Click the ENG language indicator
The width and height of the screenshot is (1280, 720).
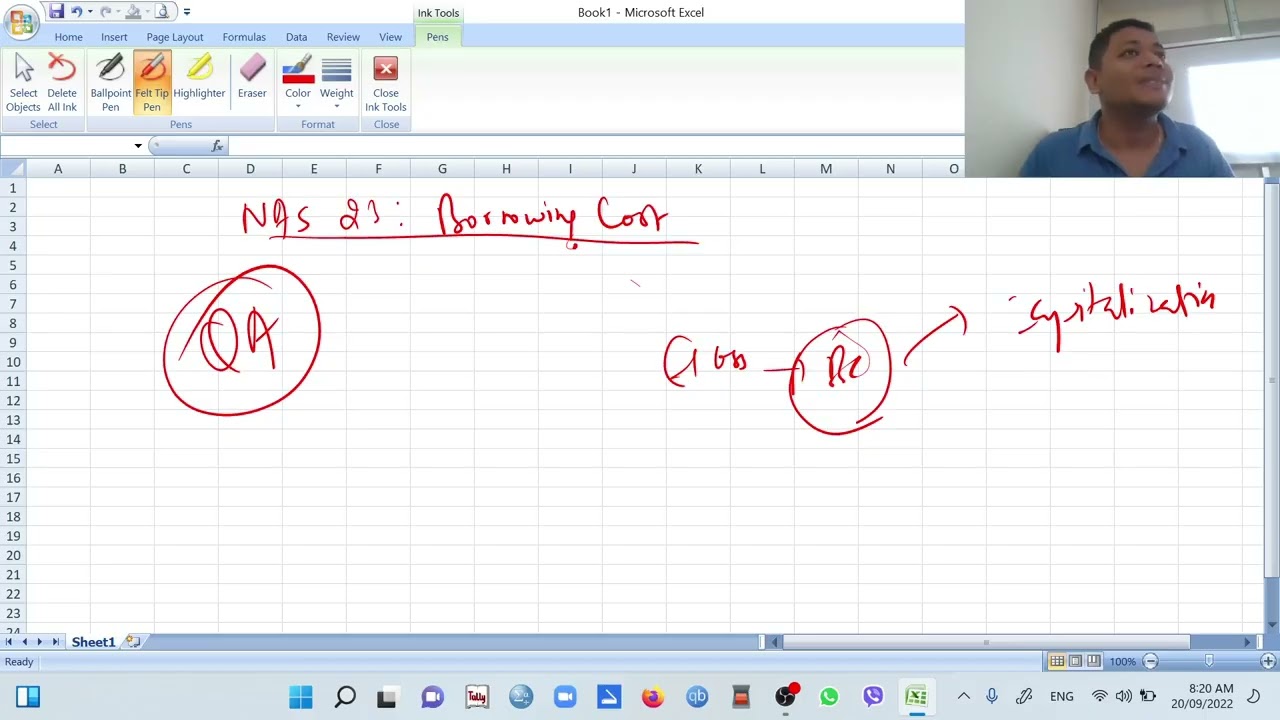(1062, 696)
